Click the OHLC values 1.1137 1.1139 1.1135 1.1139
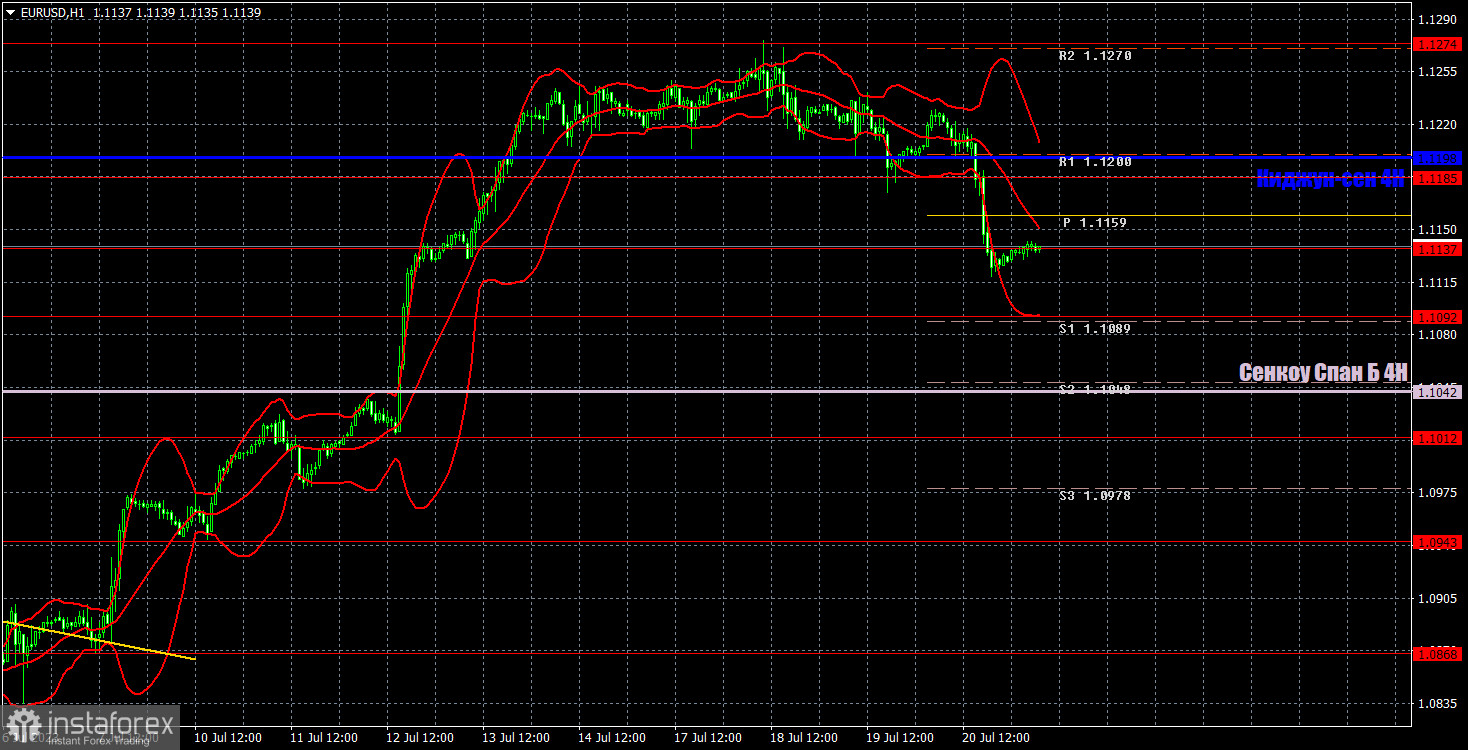Screen dimensions: 1468x750 tap(175, 12)
